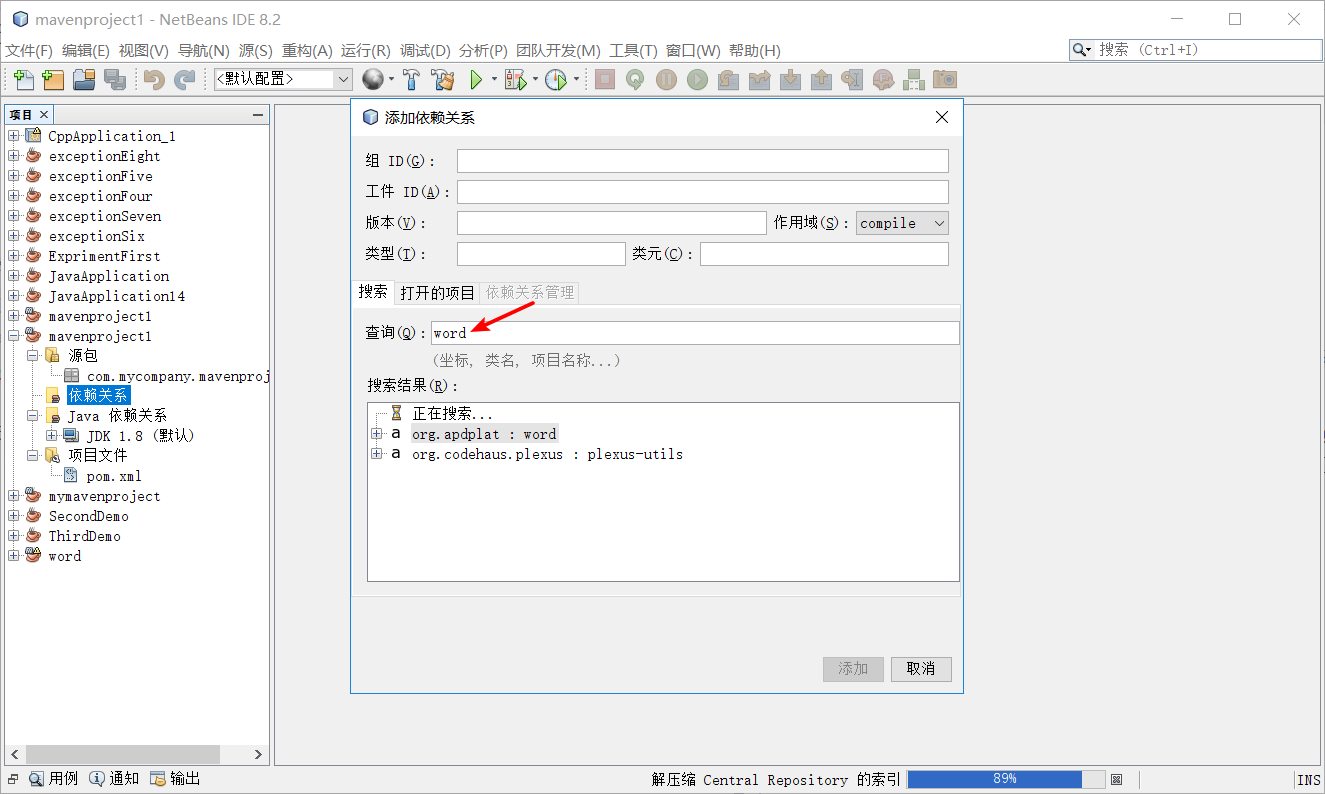The height and width of the screenshot is (794, 1325).
Task: Click the 添加 button
Action: pos(853,669)
